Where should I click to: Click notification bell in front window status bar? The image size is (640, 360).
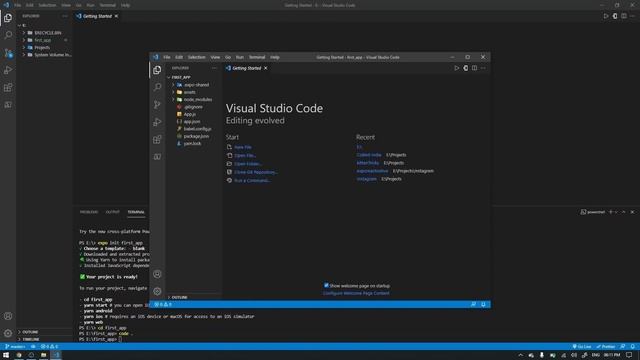tap(483, 304)
